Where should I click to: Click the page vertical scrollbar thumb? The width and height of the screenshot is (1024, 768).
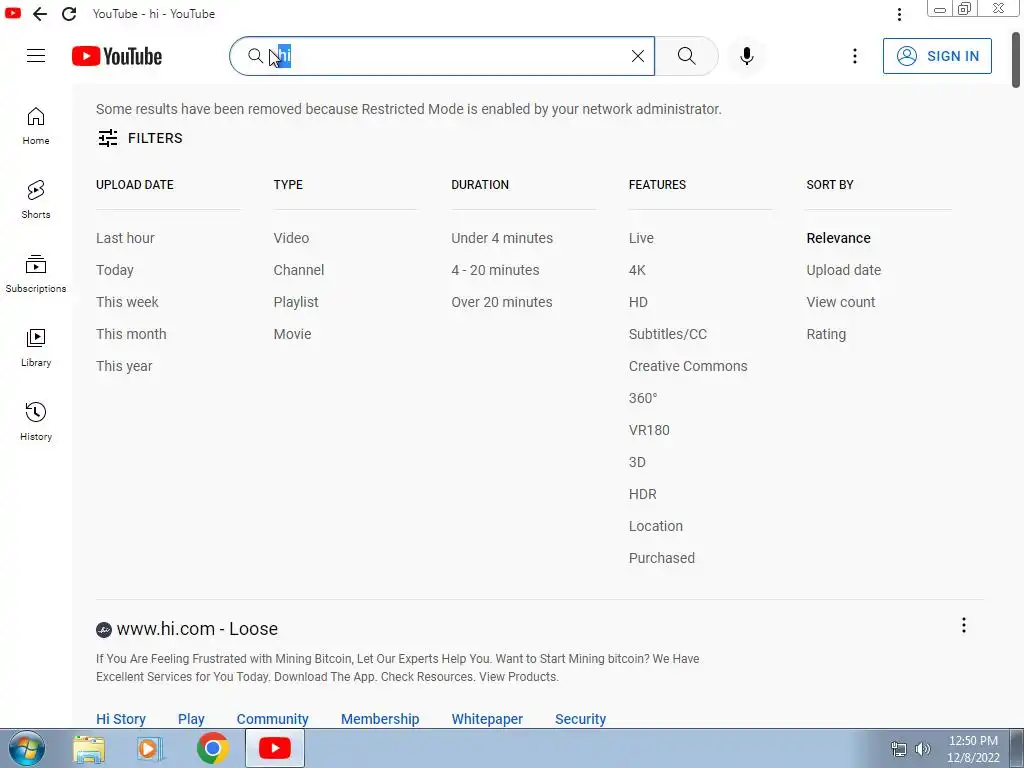pyautogui.click(x=1016, y=59)
